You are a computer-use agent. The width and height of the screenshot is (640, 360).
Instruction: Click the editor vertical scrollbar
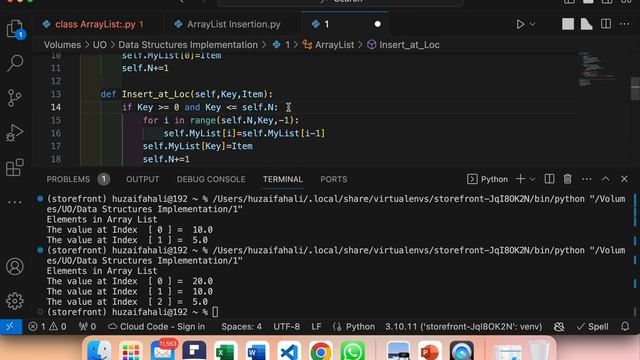(635, 88)
